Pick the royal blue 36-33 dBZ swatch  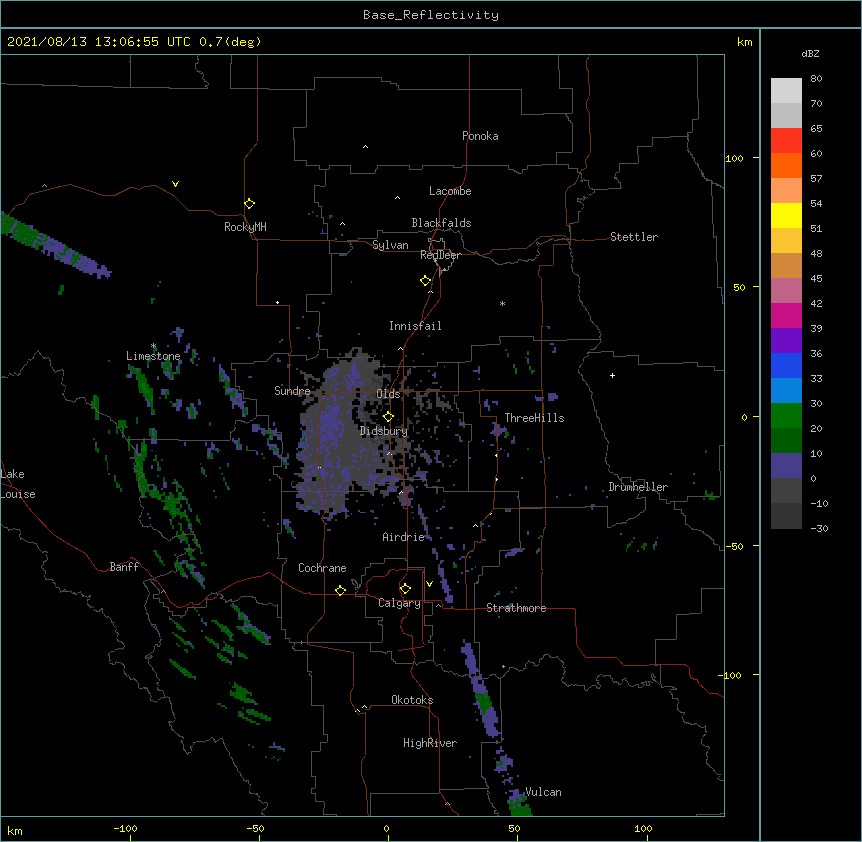point(786,365)
